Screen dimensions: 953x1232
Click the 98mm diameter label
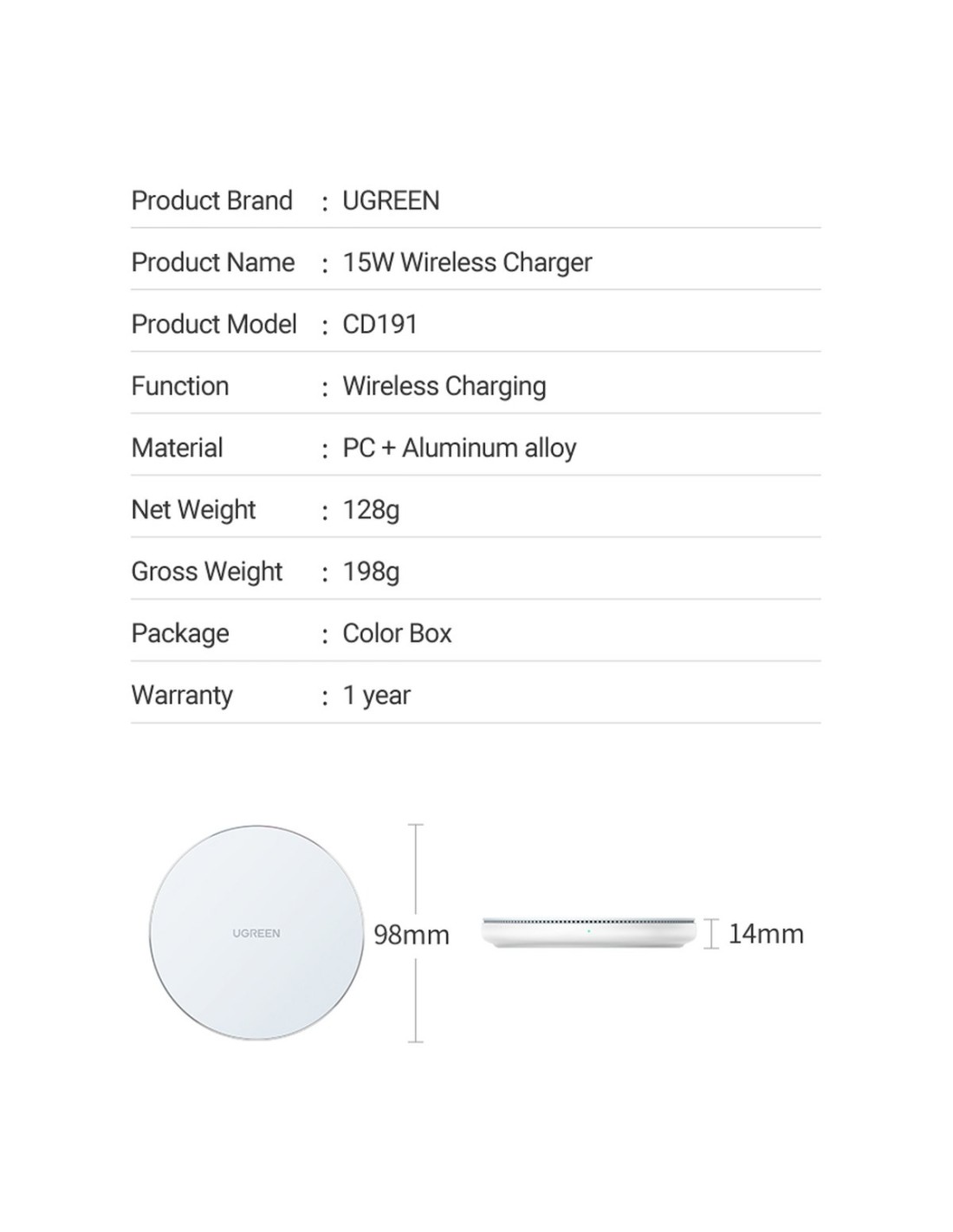click(x=412, y=935)
